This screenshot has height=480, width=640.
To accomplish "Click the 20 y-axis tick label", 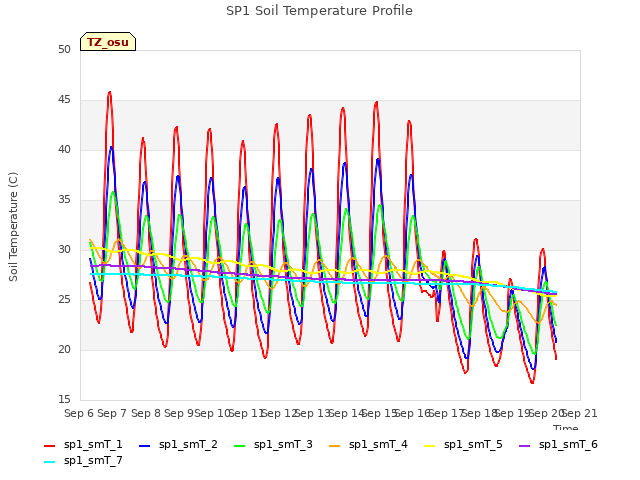I will pos(64,349).
